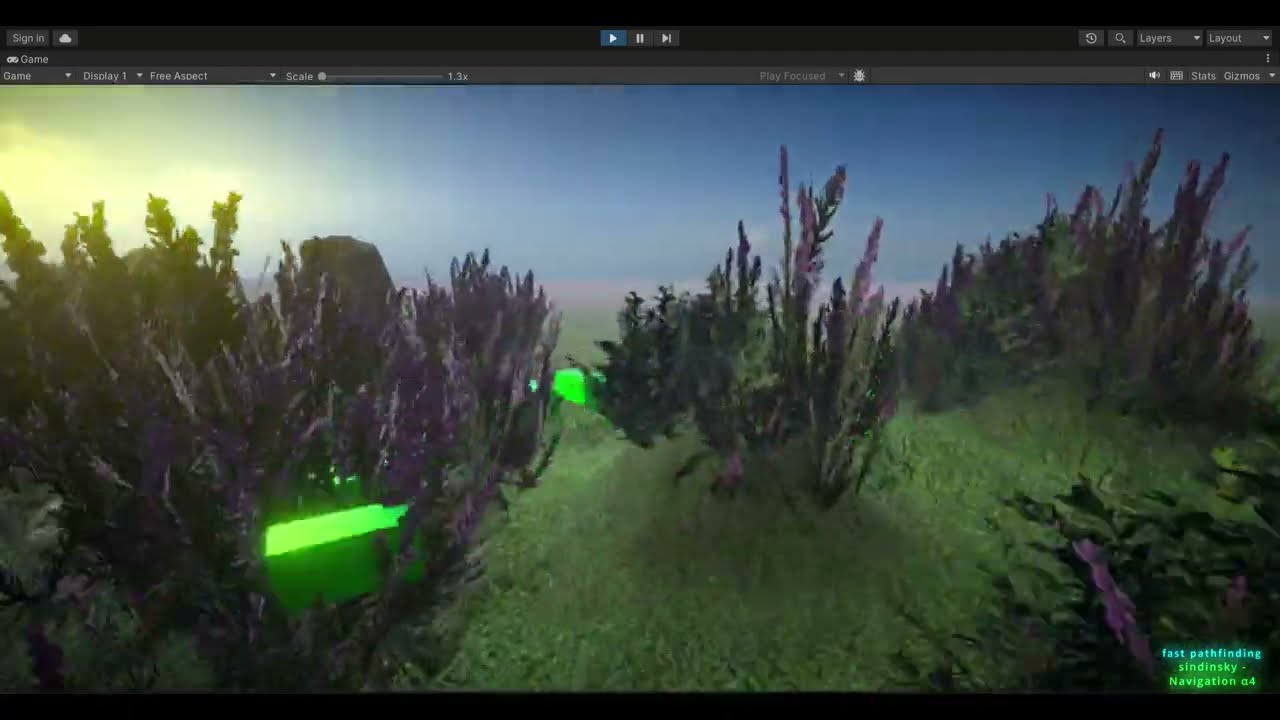The width and height of the screenshot is (1280, 720).
Task: Click the Step frame forward button
Action: pyautogui.click(x=666, y=38)
